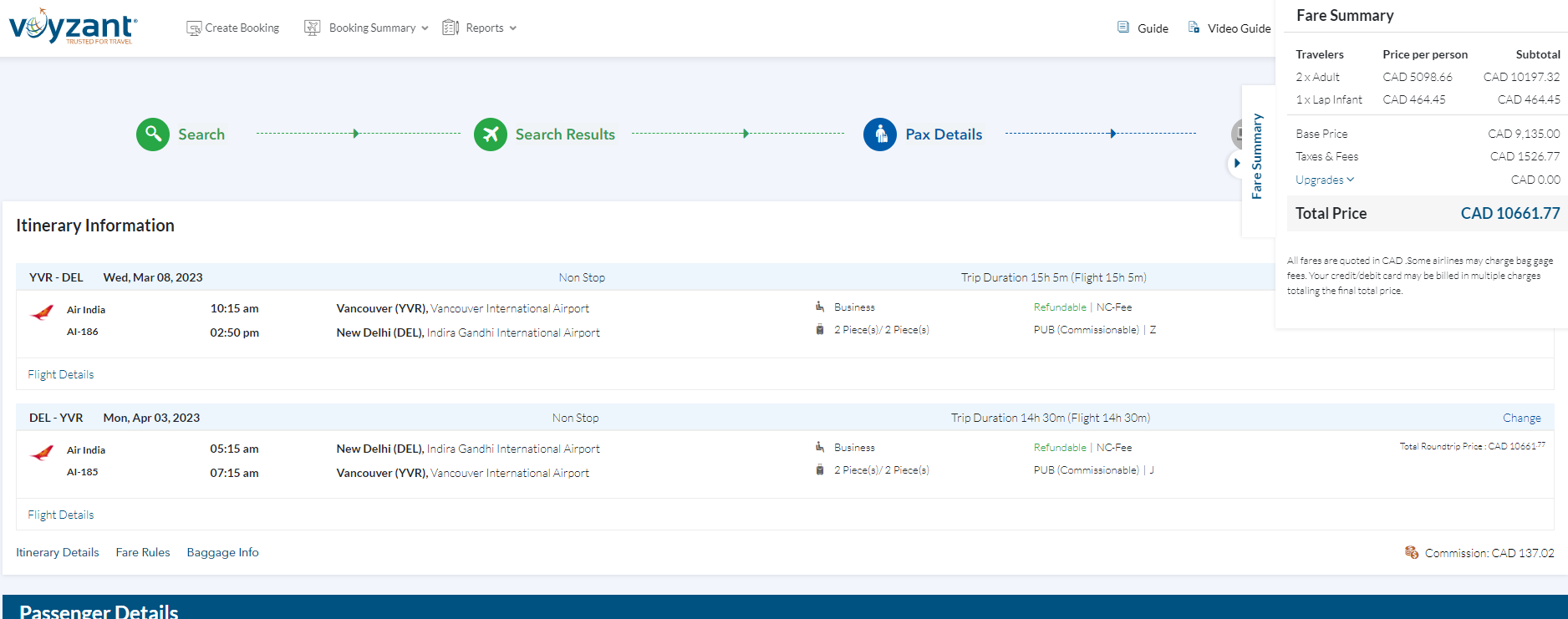Screen dimensions: 1568x619
Task: Click the Create Booking icon
Action: (194, 28)
